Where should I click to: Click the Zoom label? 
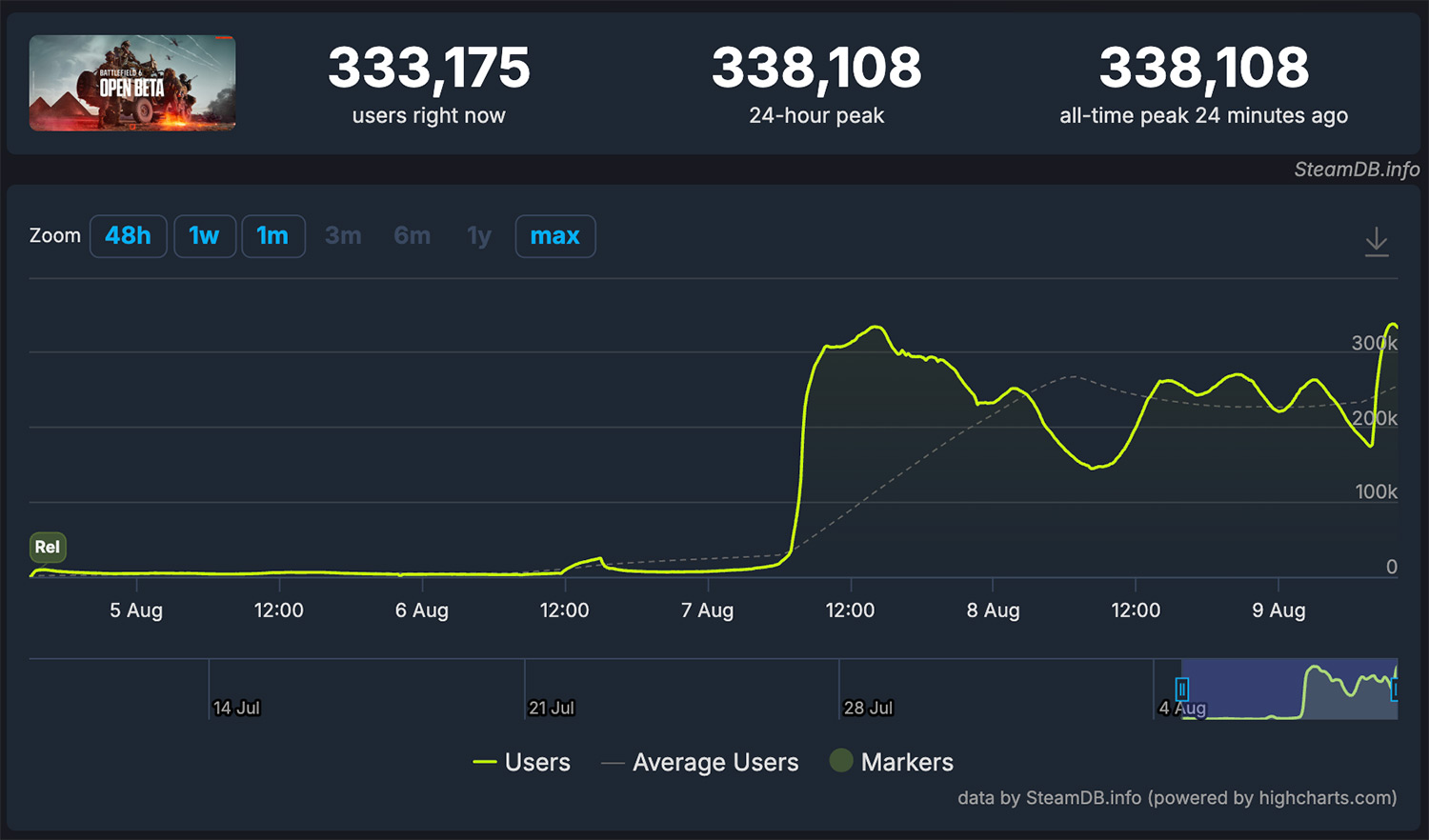click(55, 236)
